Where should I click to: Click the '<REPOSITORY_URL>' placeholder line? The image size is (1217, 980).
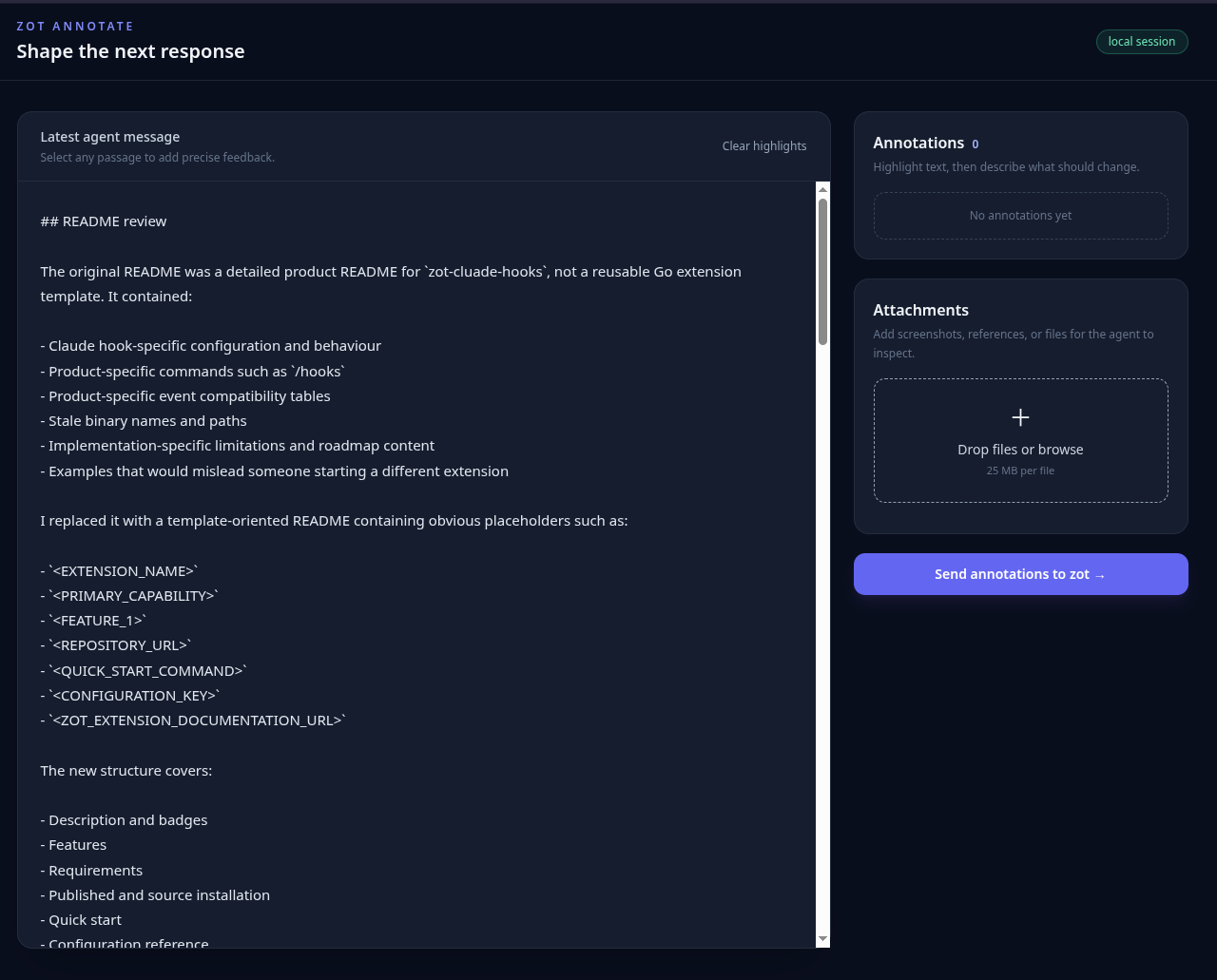tap(117, 645)
